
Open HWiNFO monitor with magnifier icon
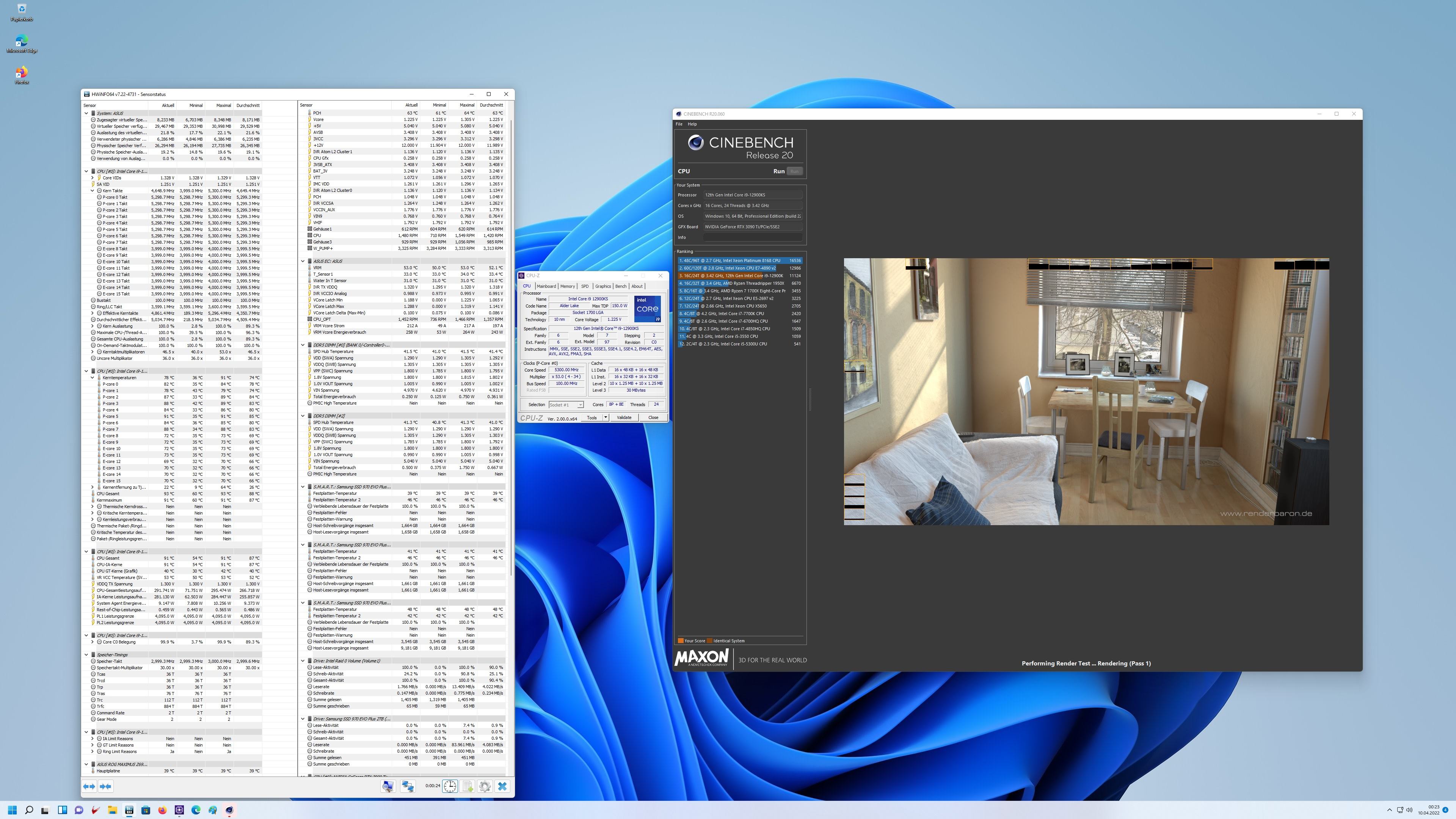click(388, 786)
